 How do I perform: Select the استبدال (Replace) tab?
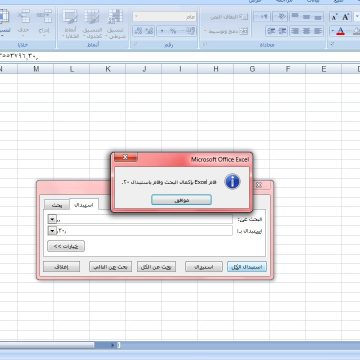(x=84, y=204)
